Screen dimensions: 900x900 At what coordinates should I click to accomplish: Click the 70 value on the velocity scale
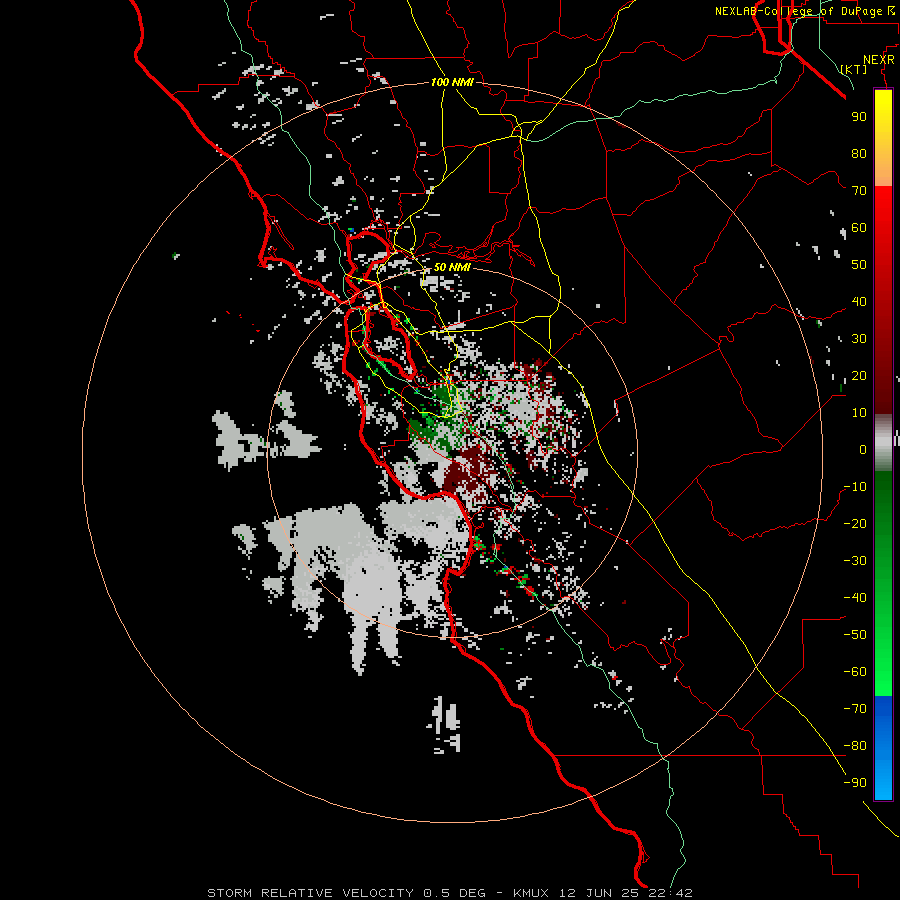click(x=859, y=191)
